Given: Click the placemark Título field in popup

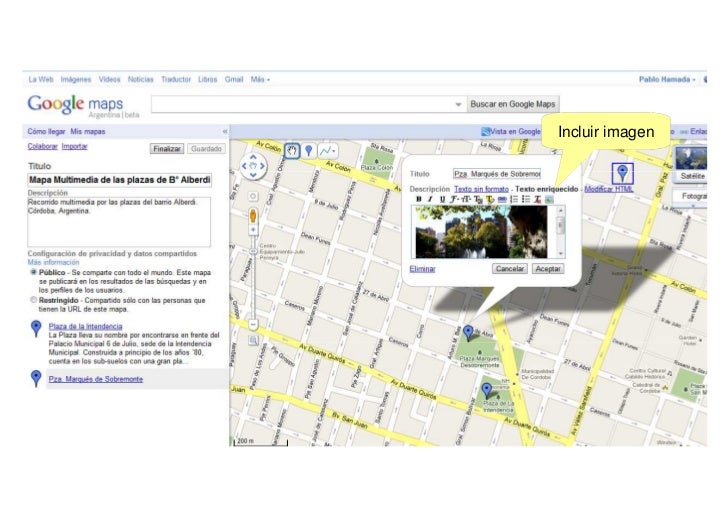Looking at the screenshot, I should tap(497, 174).
